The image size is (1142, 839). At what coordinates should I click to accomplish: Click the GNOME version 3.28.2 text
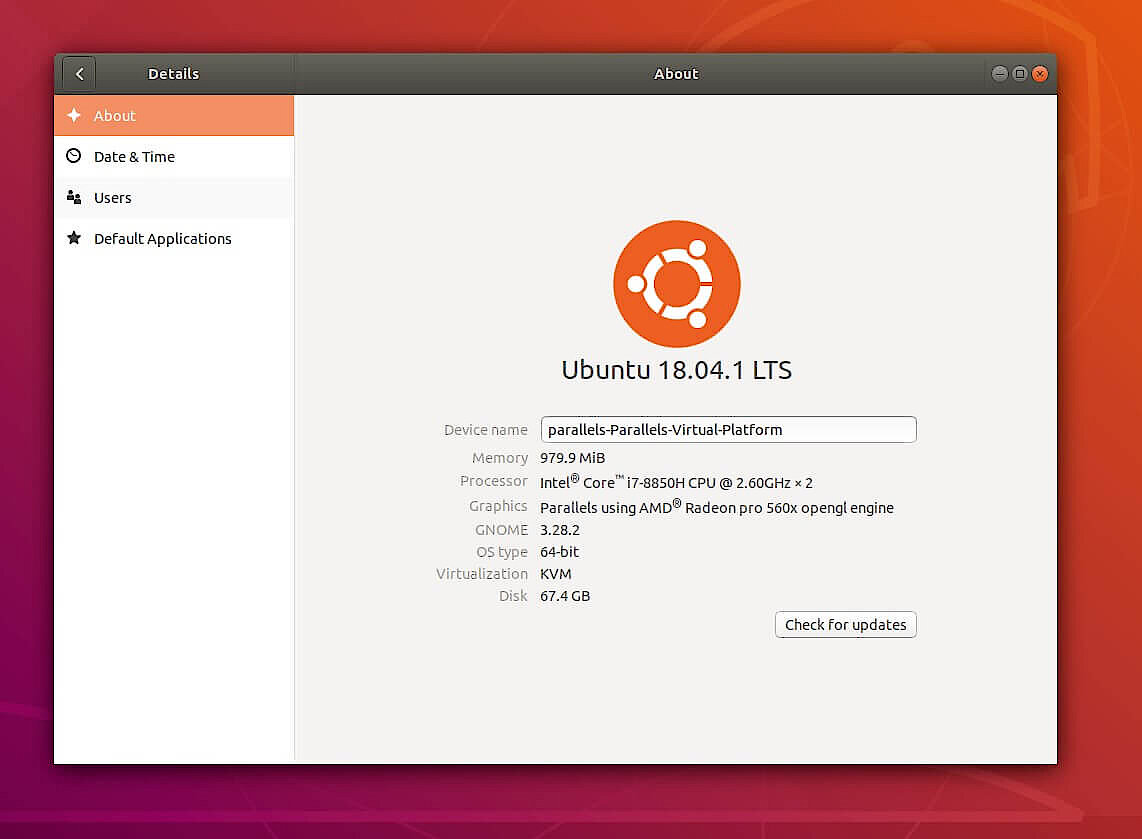[x=559, y=530]
